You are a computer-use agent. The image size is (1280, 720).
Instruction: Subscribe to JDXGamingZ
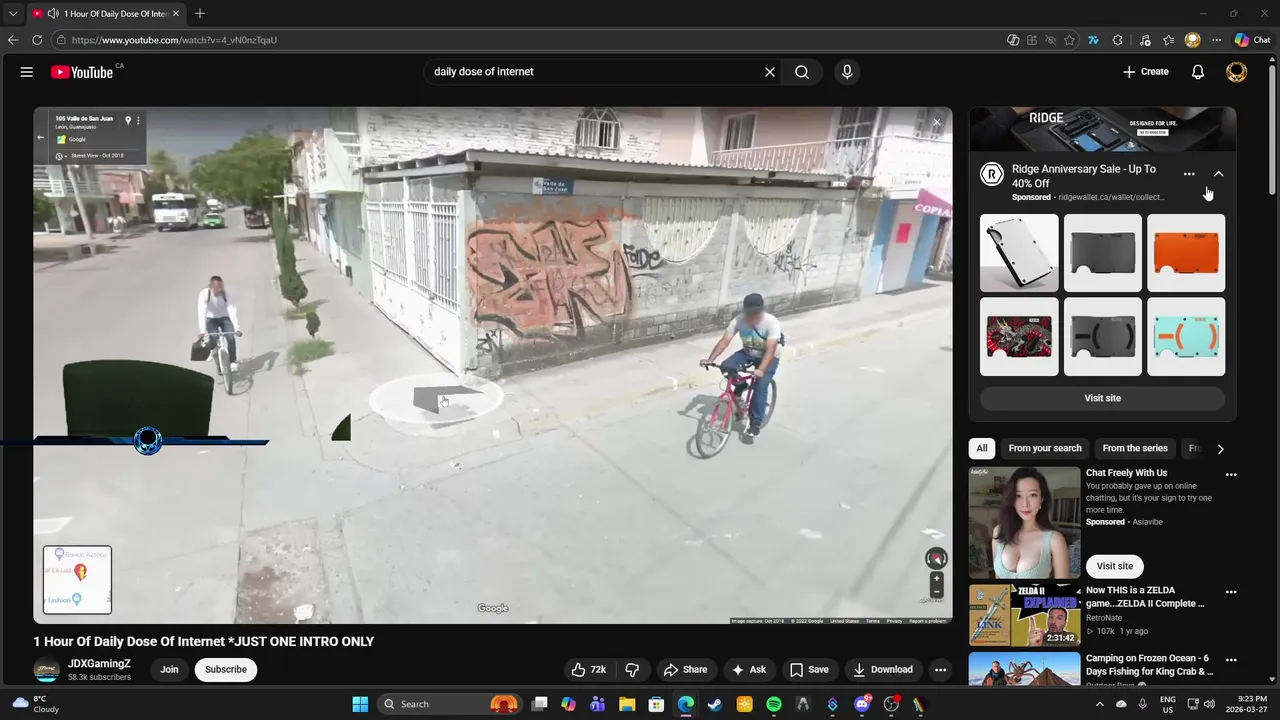[226, 670]
